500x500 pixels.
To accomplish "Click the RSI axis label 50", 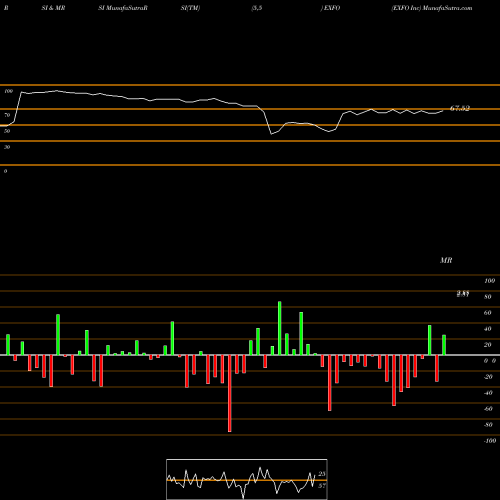I will point(7,131).
